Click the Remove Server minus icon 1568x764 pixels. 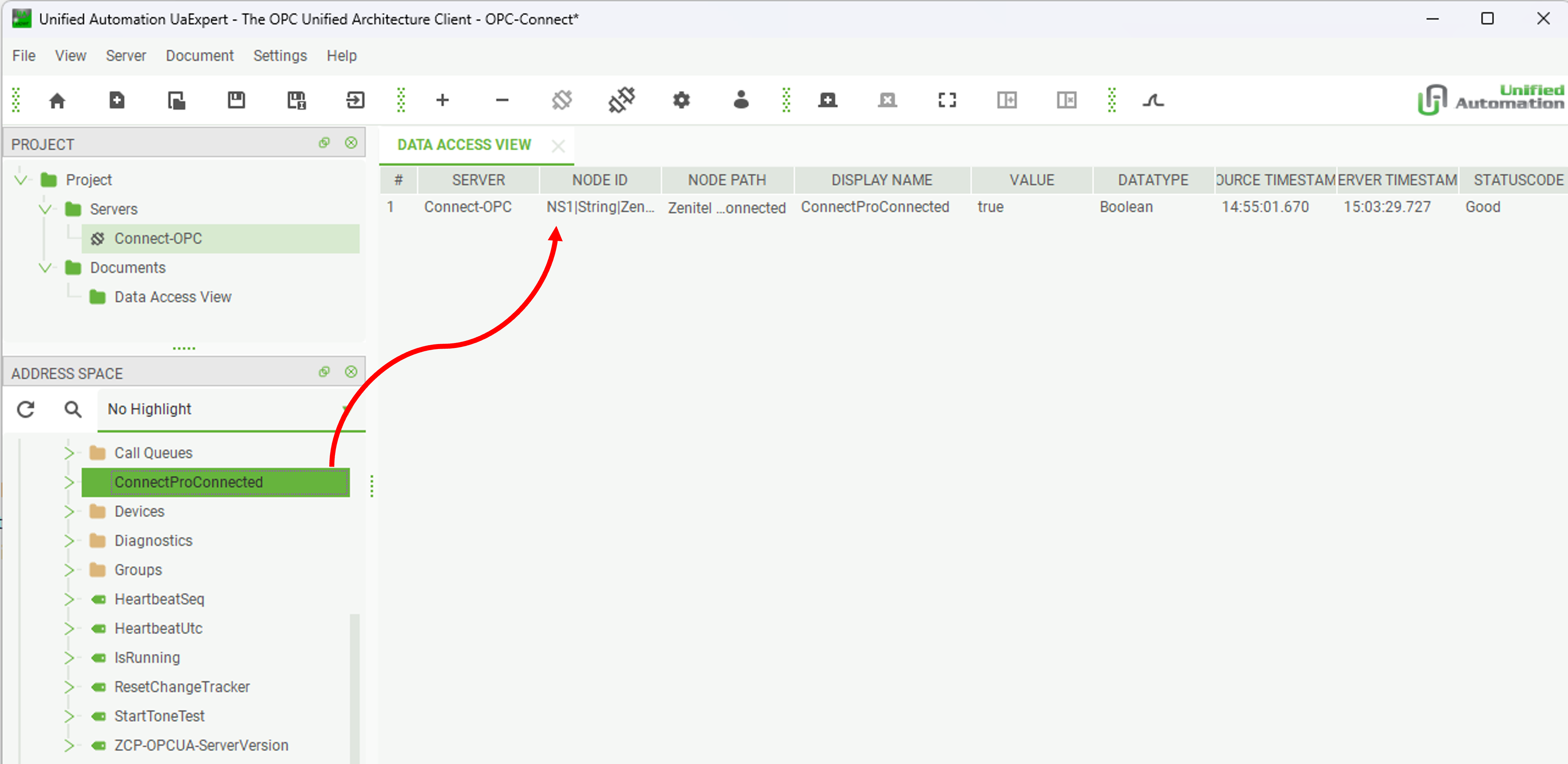pos(502,100)
